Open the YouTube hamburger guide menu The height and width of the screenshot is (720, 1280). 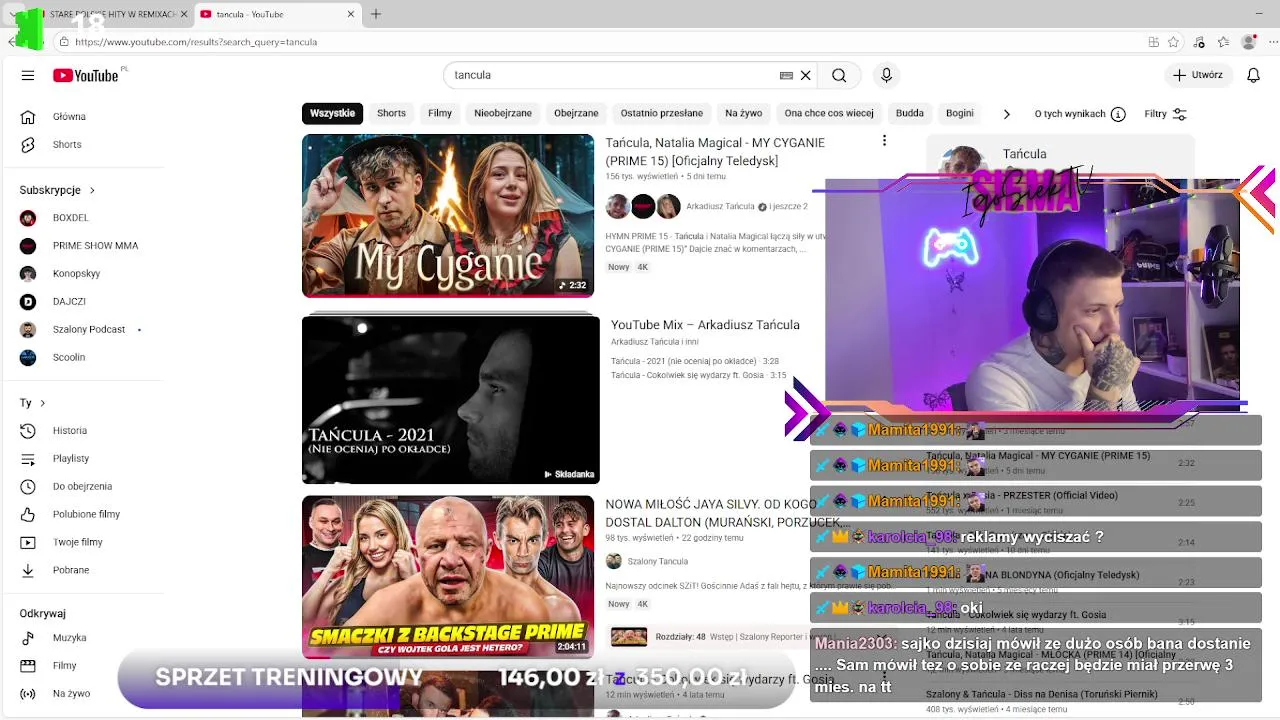point(28,75)
